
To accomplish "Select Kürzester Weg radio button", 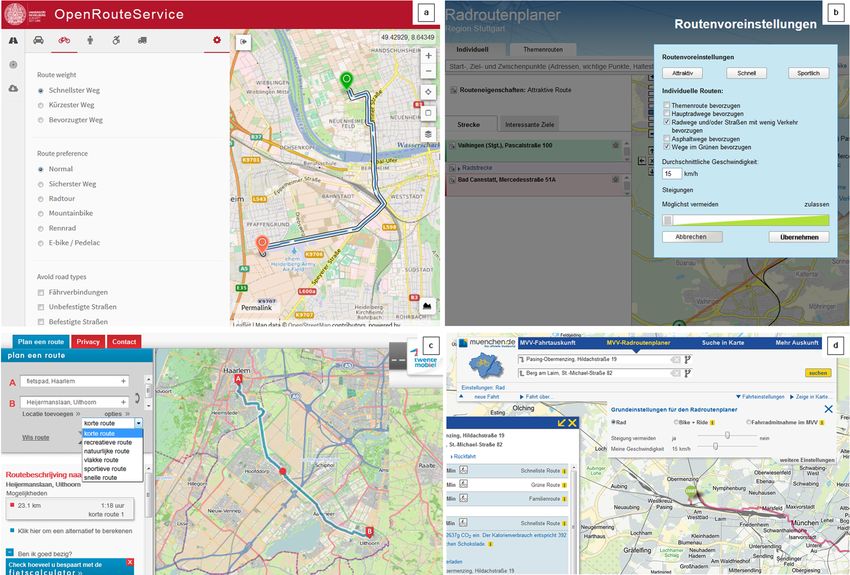I will pyautogui.click(x=41, y=105).
